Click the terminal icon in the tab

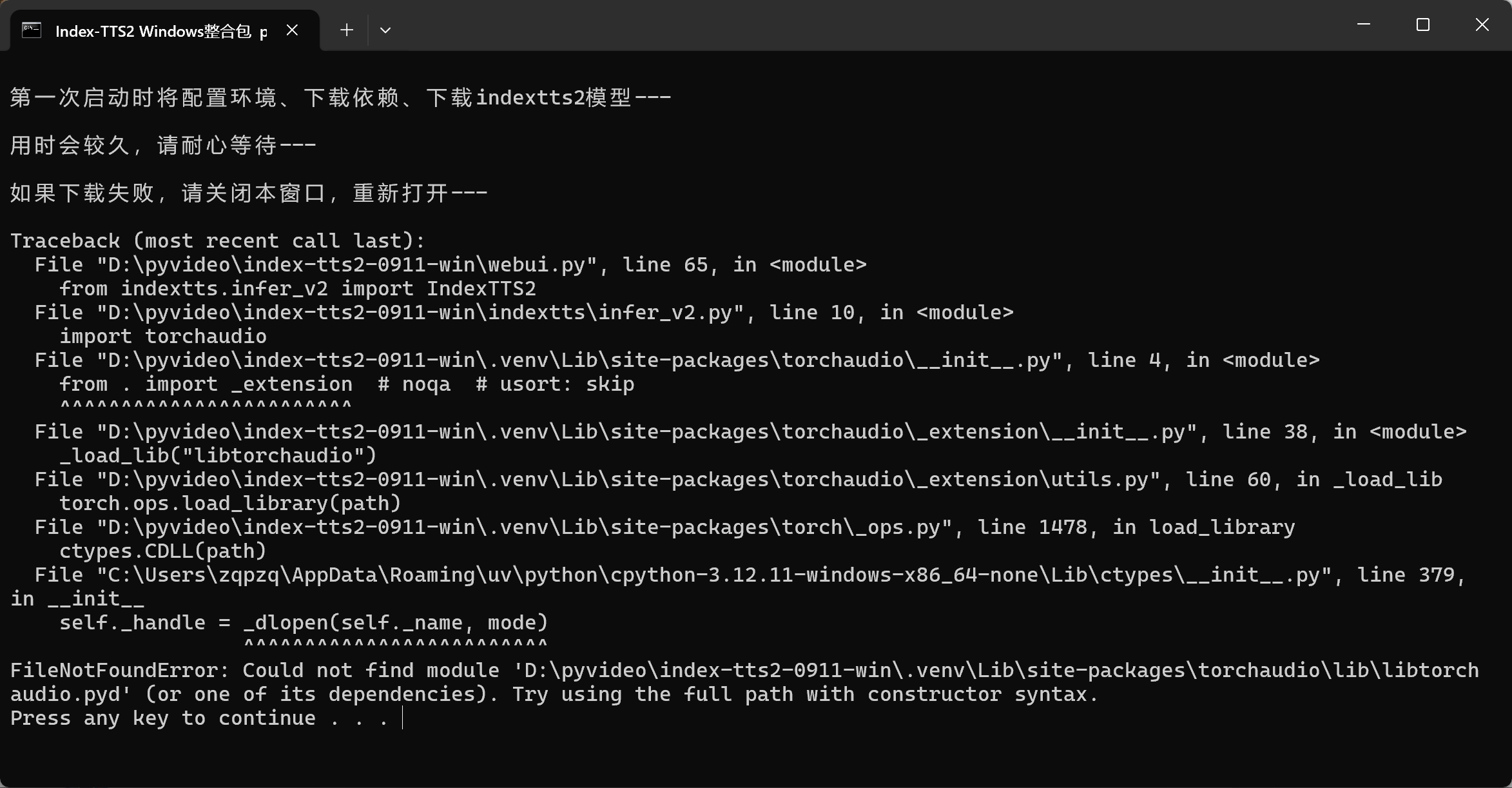(x=32, y=30)
